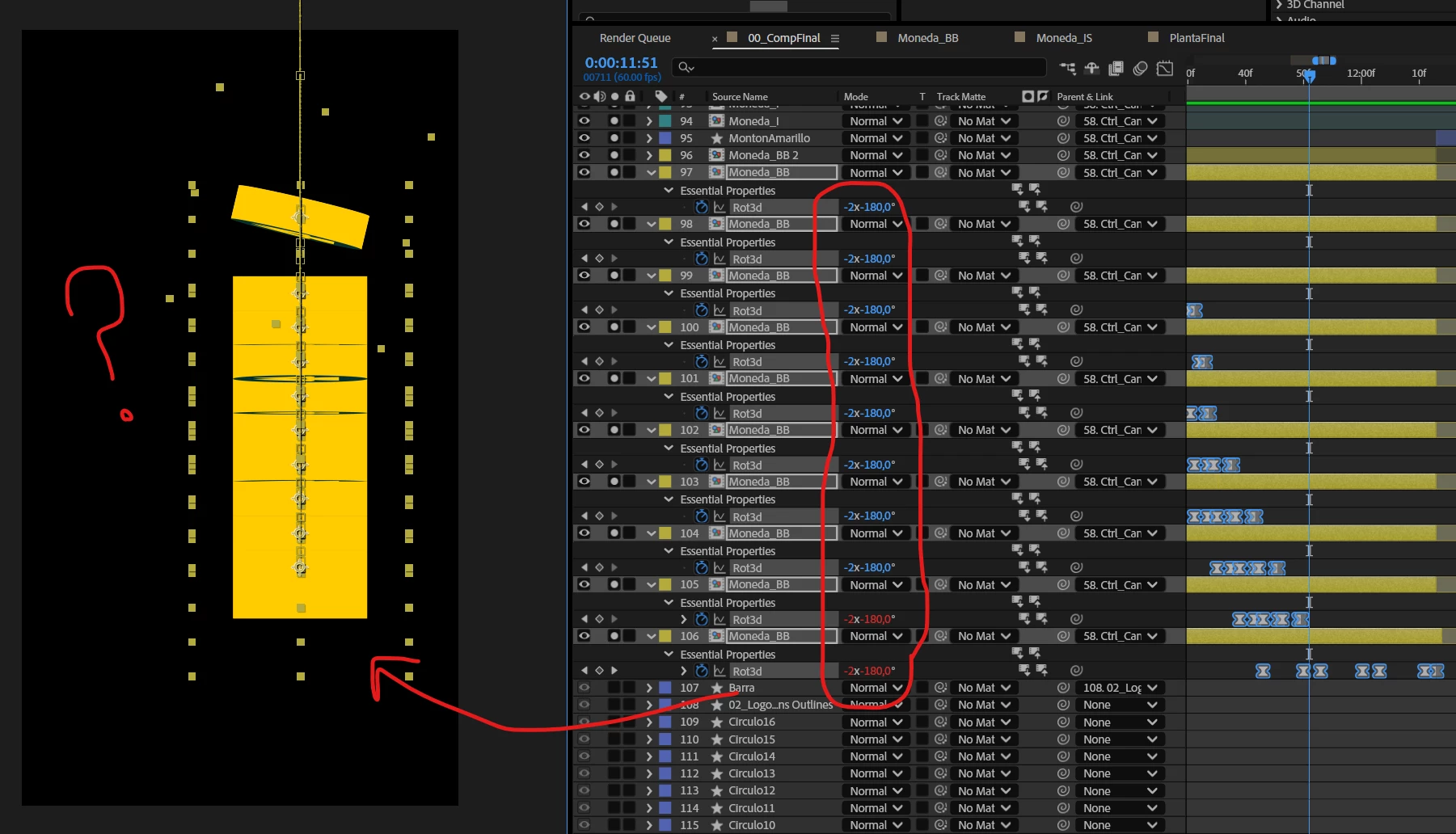Expand the Barra layer 107
This screenshot has height=834, width=1456.
click(649, 688)
